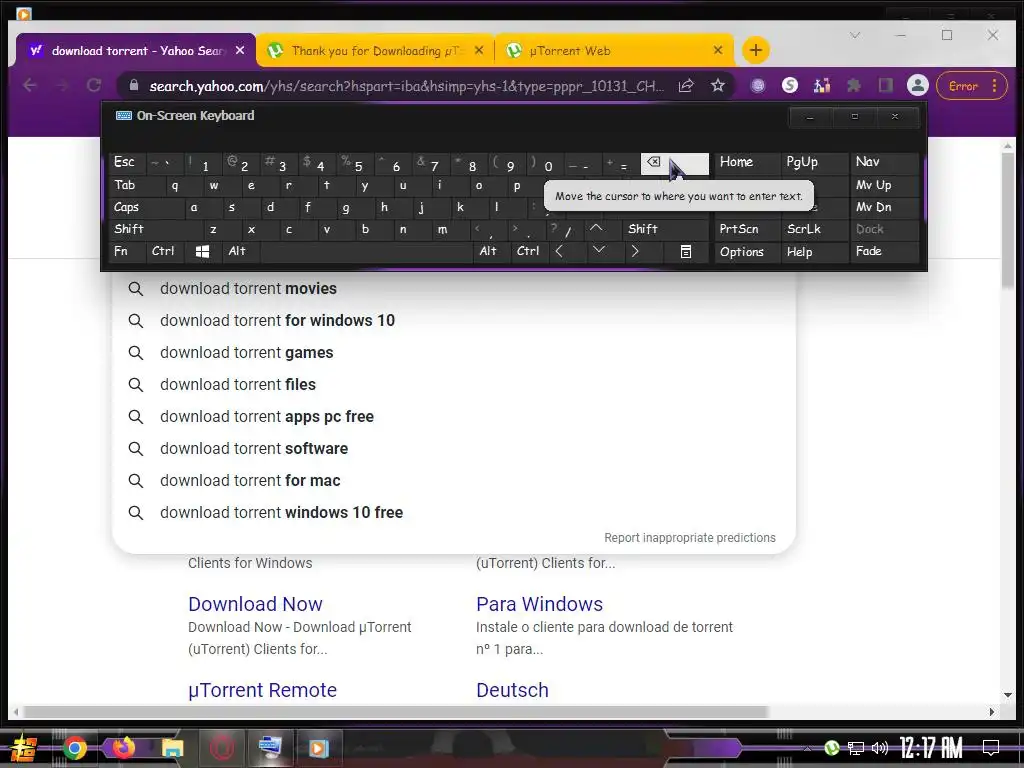This screenshot has width=1024, height=768.
Task: Select suggestion download torrent for mac
Action: [x=453, y=481]
